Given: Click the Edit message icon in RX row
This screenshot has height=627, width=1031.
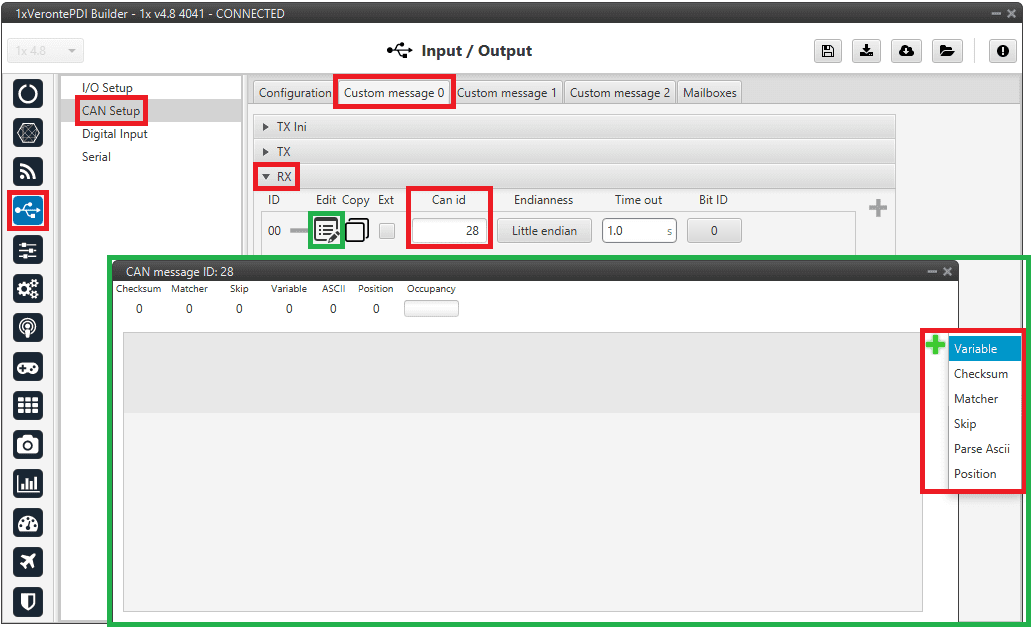Looking at the screenshot, I should click(x=326, y=230).
